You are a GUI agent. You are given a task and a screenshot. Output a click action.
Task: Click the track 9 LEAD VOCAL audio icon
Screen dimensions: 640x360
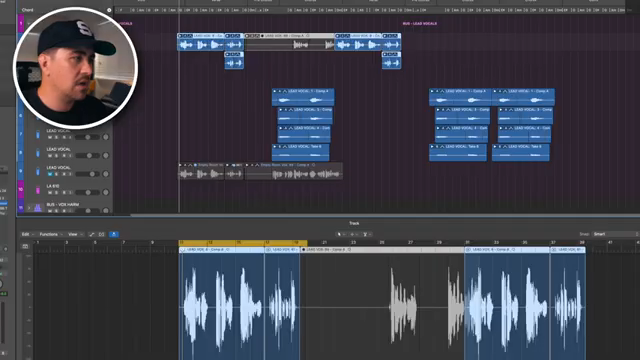click(38, 171)
